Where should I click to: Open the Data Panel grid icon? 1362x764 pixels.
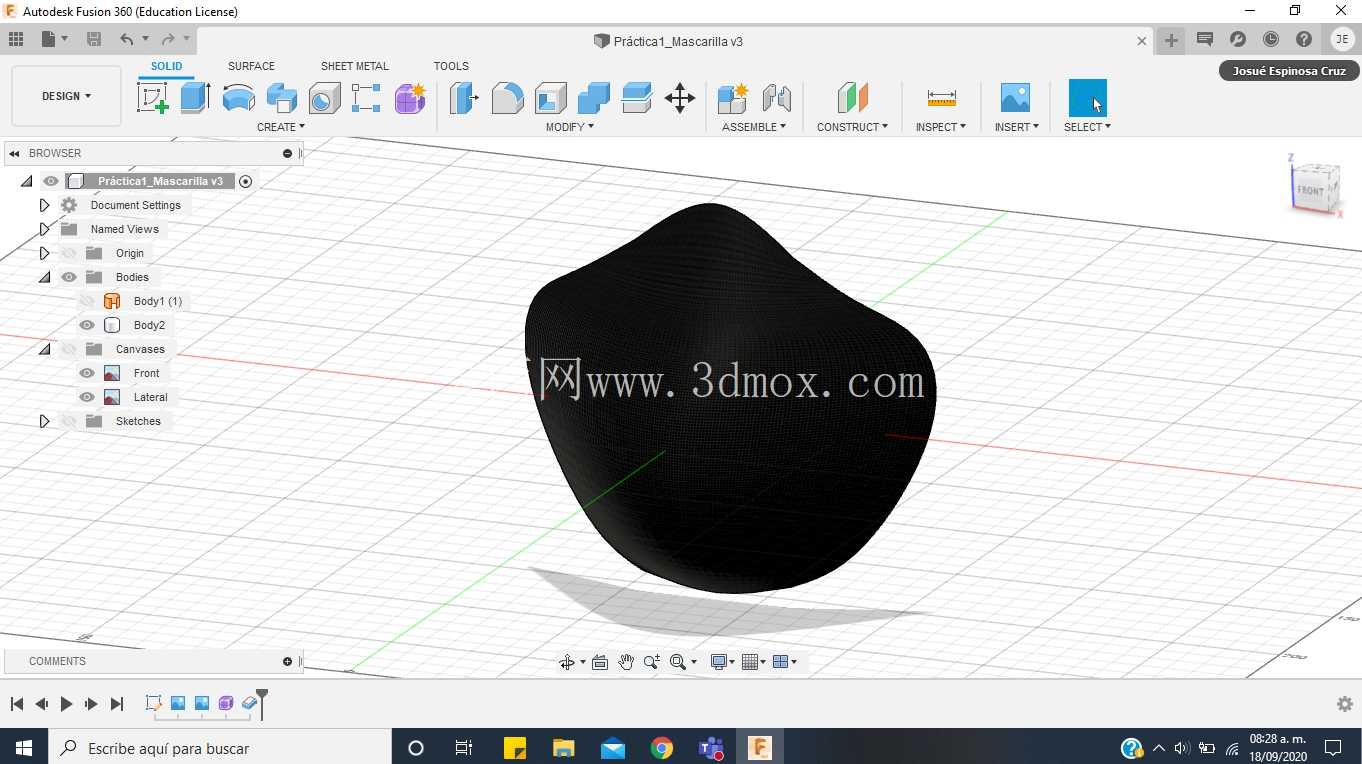coord(16,39)
